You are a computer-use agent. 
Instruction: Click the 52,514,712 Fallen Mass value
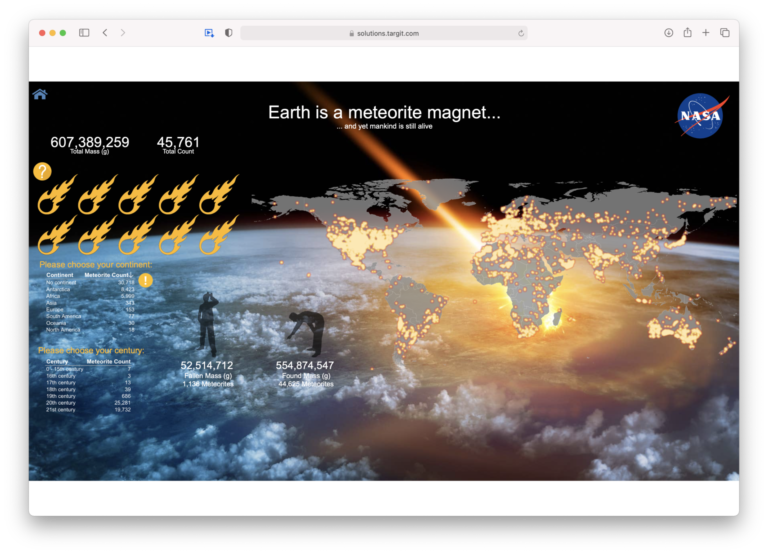coord(207,365)
